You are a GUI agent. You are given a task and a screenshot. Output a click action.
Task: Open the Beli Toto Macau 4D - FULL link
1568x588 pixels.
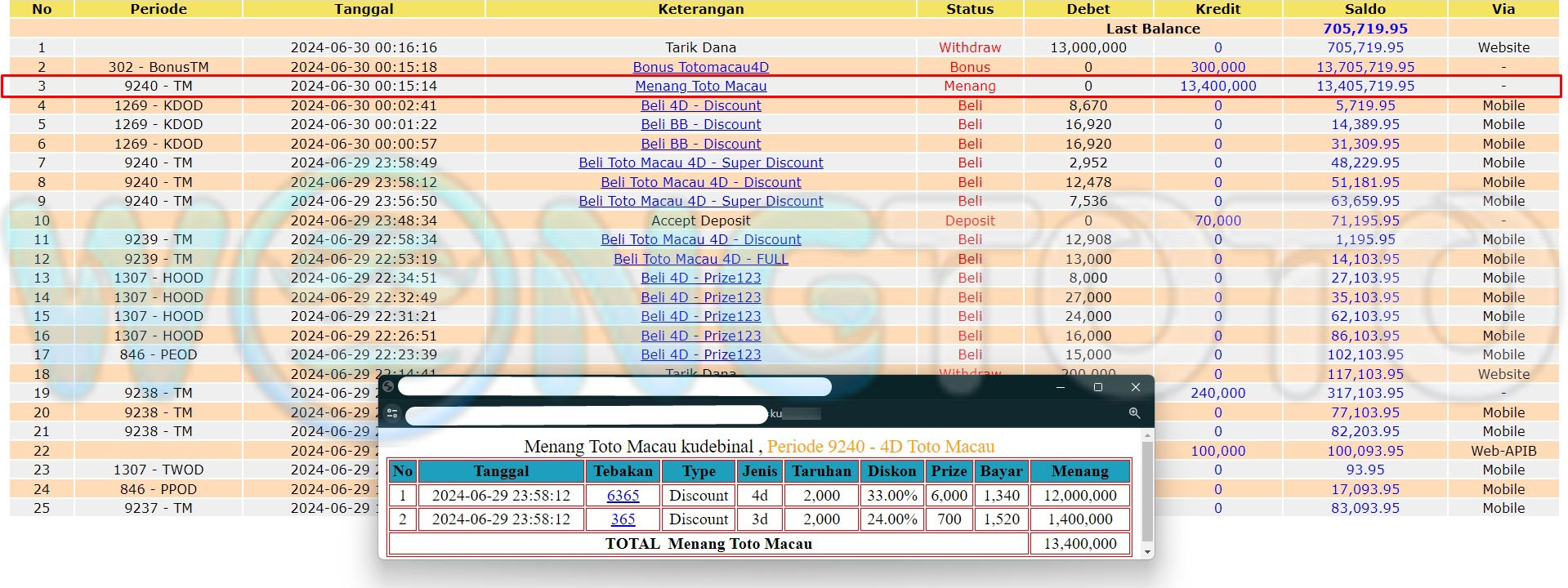(x=700, y=259)
